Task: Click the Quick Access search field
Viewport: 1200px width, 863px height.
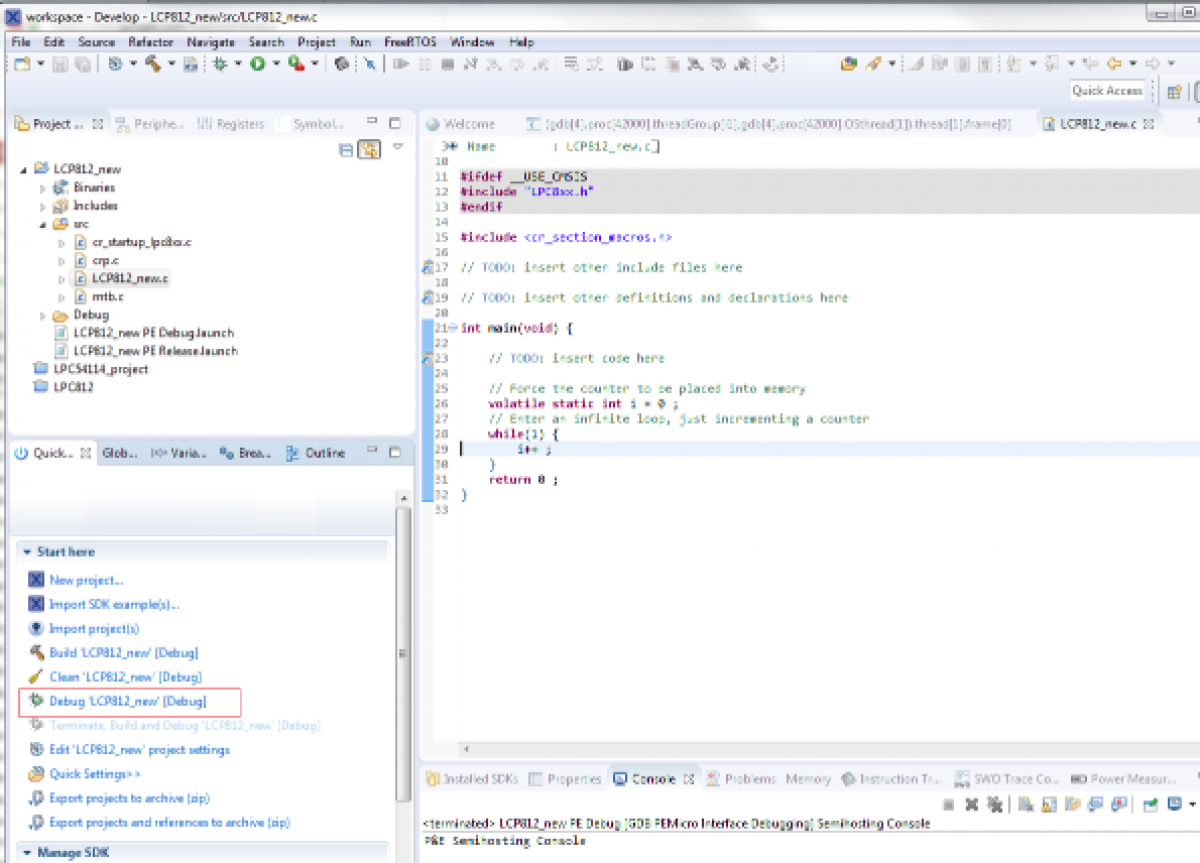Action: coord(1106,91)
